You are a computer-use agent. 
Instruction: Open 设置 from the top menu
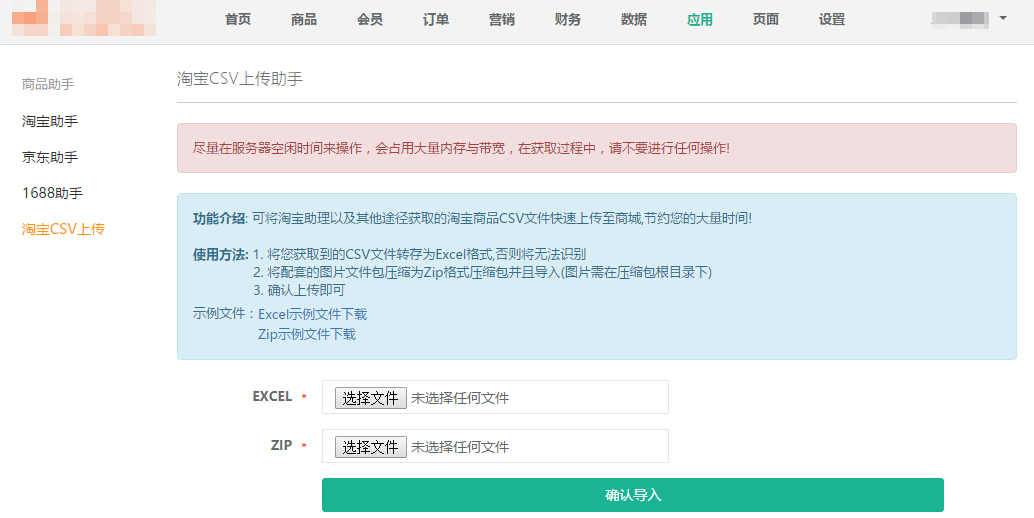832,20
